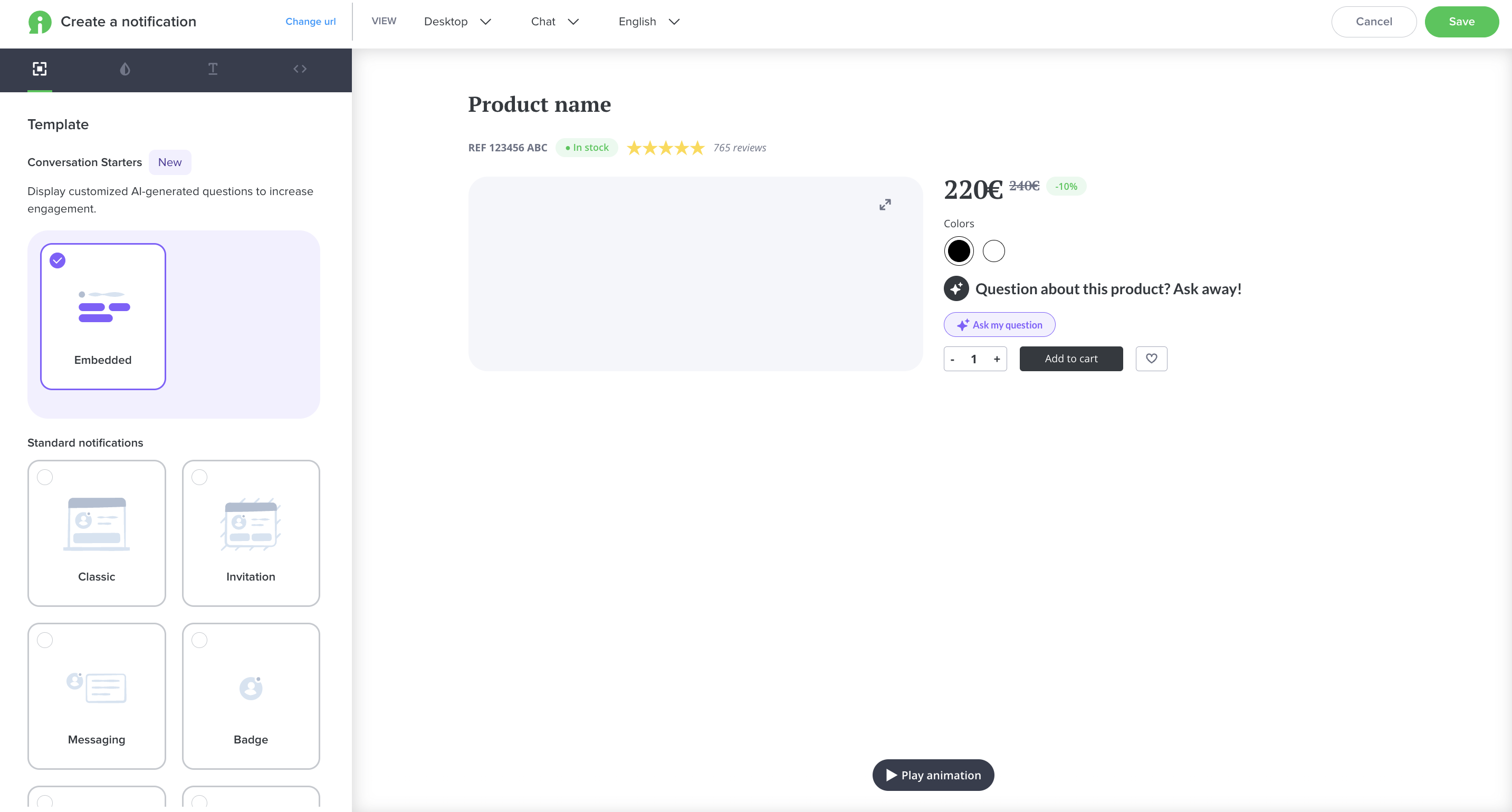Screen dimensions: 1512x812
Task: Click the Add to cart button
Action: pos(1070,359)
